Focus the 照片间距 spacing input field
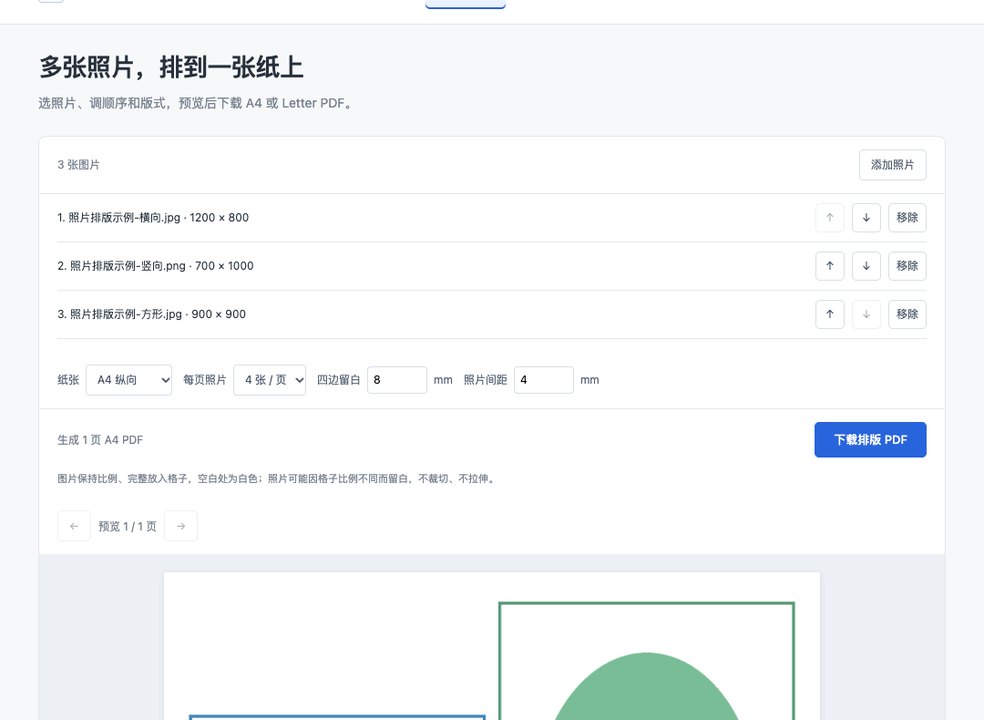Image resolution: width=984 pixels, height=720 pixels. 543,380
